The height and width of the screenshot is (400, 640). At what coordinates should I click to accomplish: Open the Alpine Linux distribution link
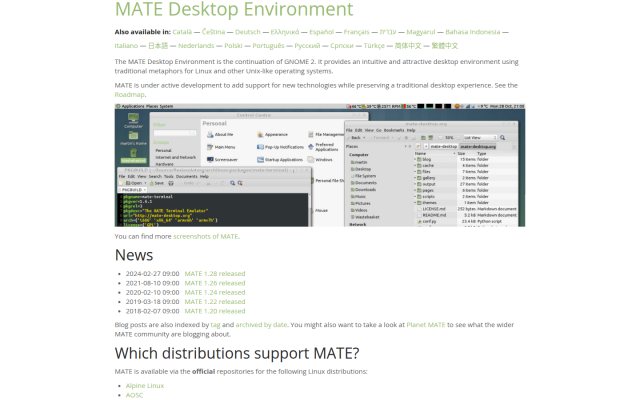click(x=144, y=386)
